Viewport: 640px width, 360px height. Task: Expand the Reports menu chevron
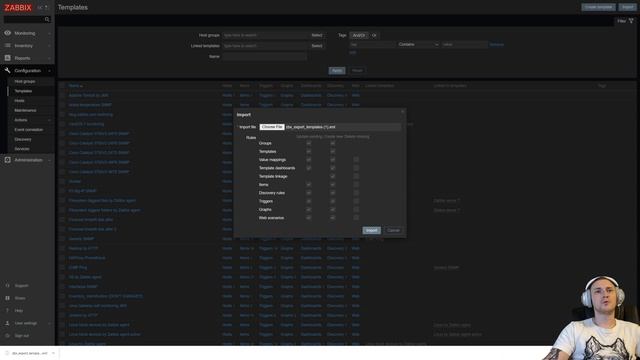pyautogui.click(x=49, y=58)
